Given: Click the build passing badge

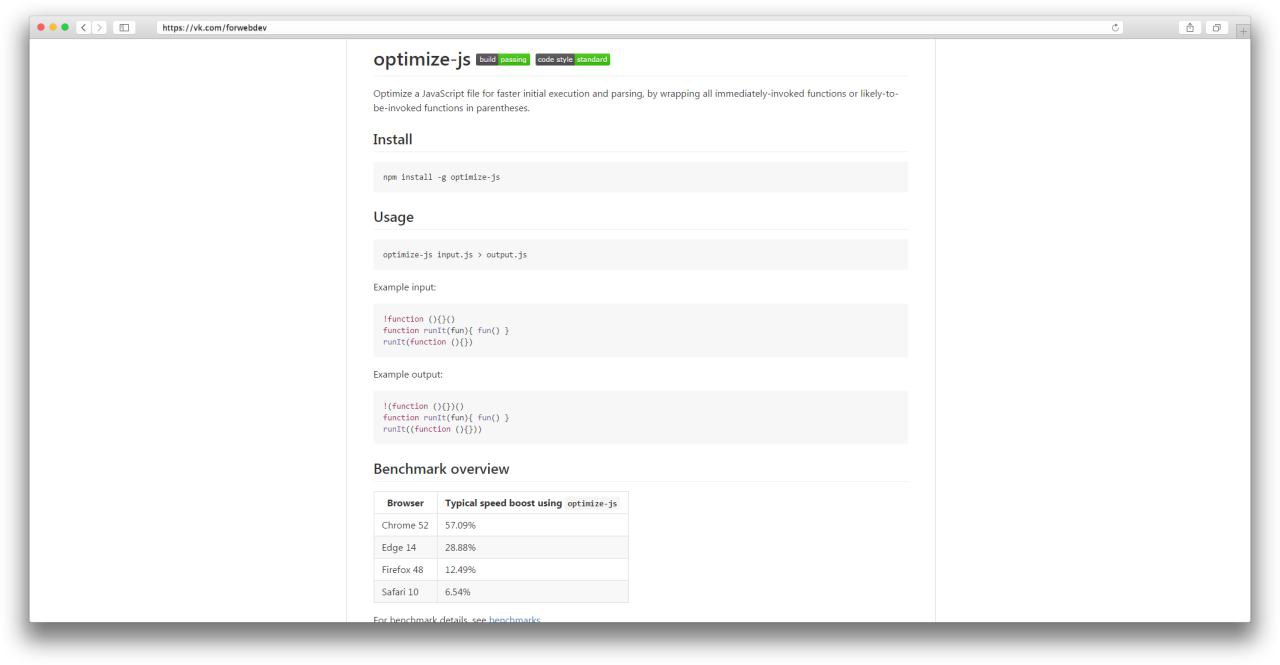Looking at the screenshot, I should click(x=503, y=59).
